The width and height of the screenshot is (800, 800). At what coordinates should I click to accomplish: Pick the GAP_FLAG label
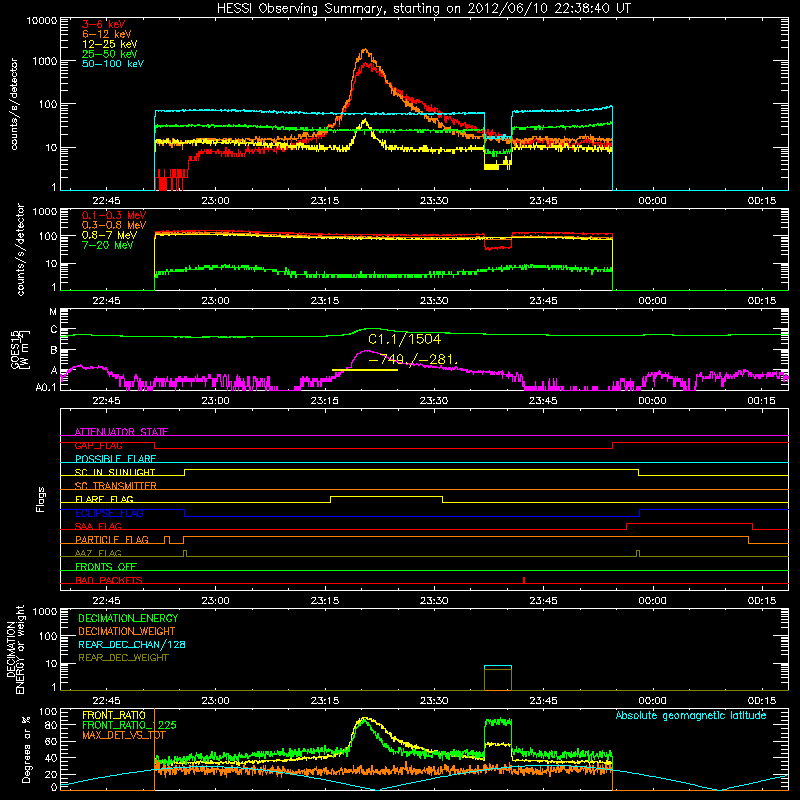(x=98, y=445)
